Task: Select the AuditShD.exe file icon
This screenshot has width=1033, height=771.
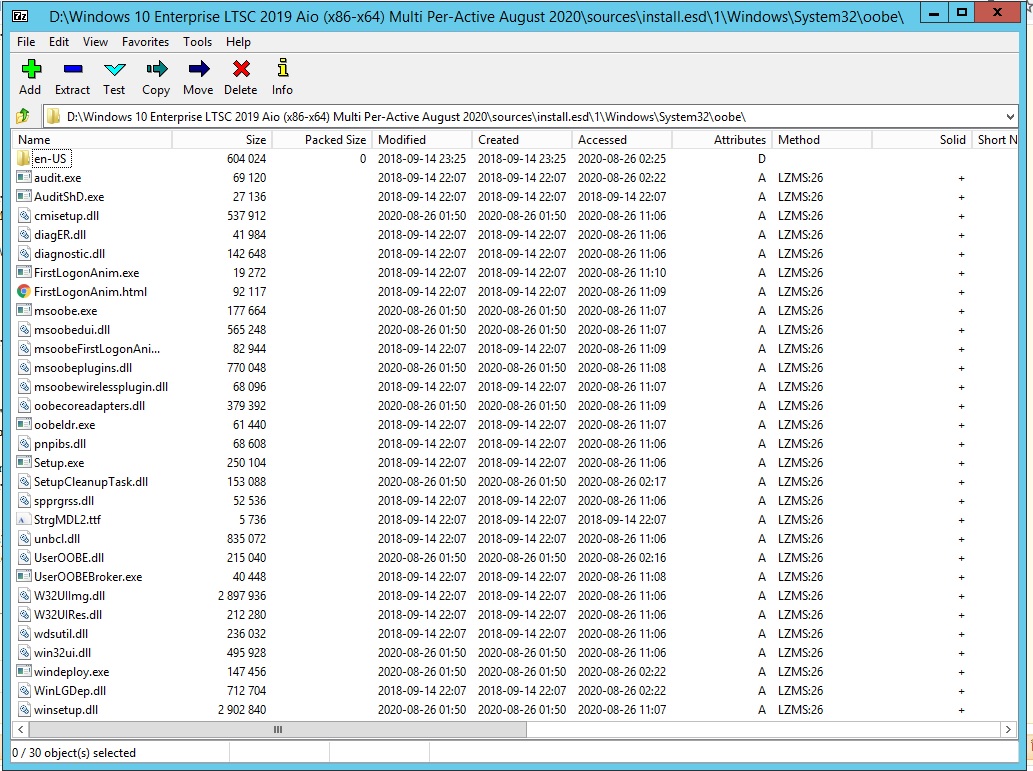Action: point(24,196)
